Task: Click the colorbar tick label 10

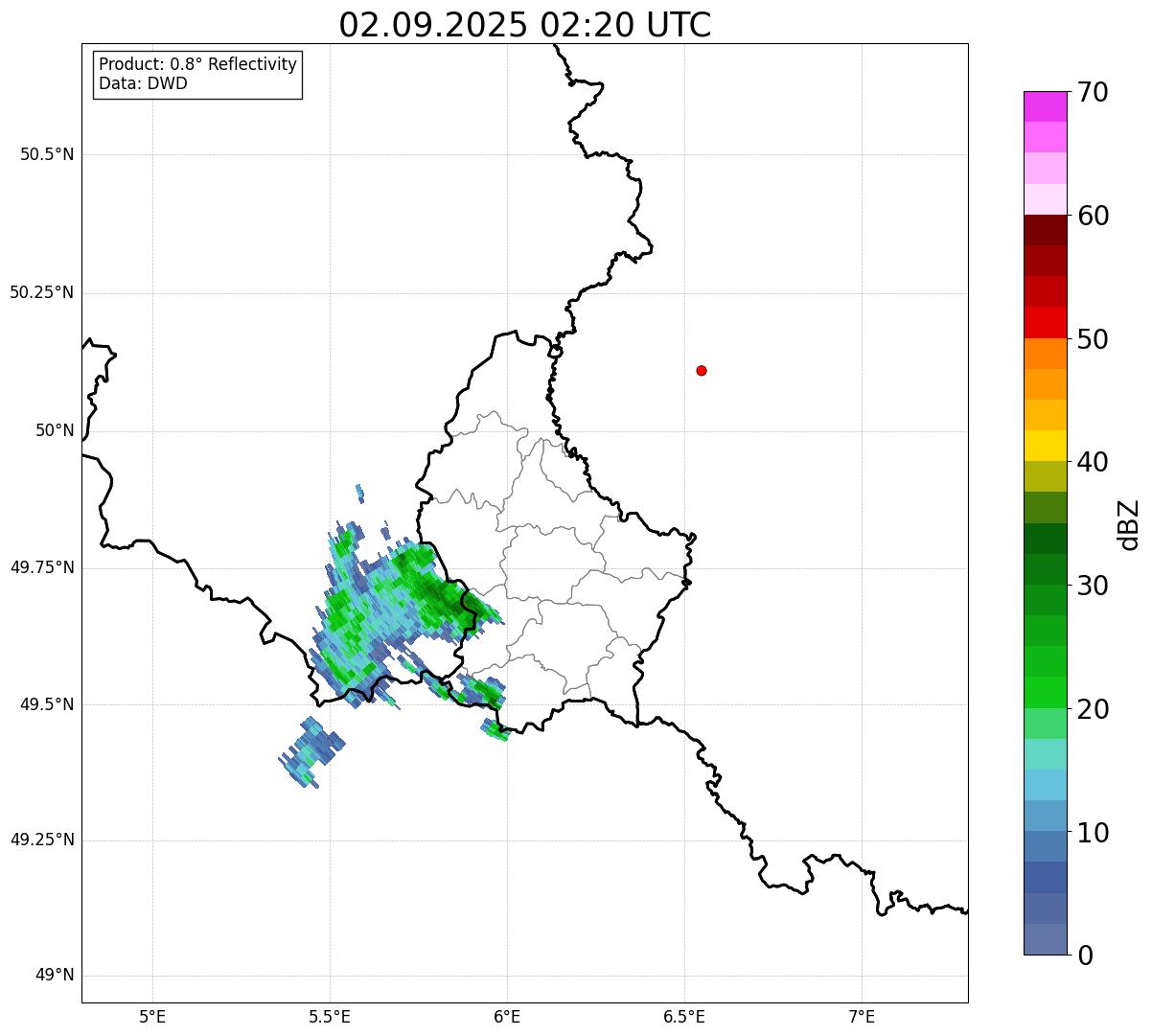Action: (1093, 832)
